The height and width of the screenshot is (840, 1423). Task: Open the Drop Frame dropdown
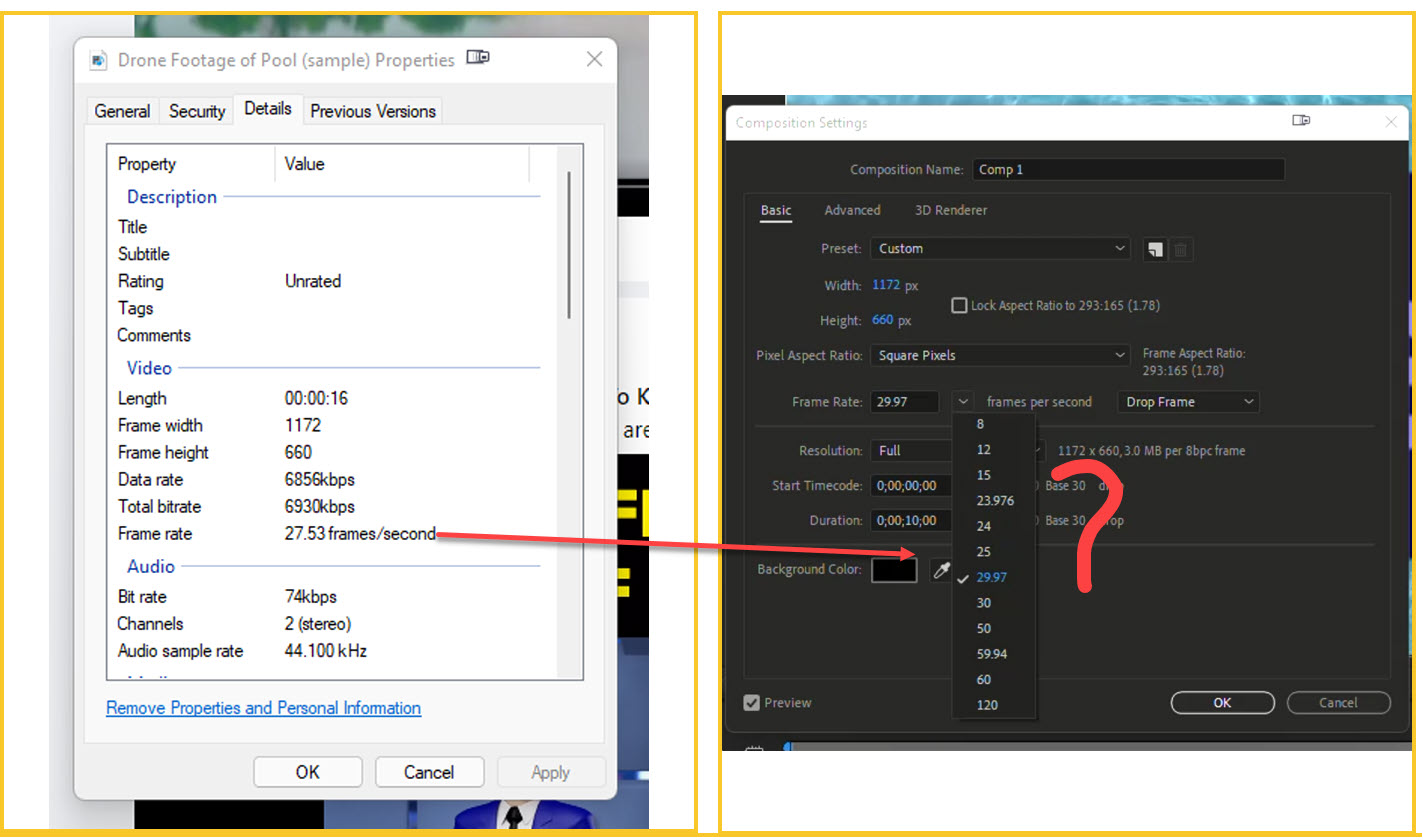click(1188, 401)
